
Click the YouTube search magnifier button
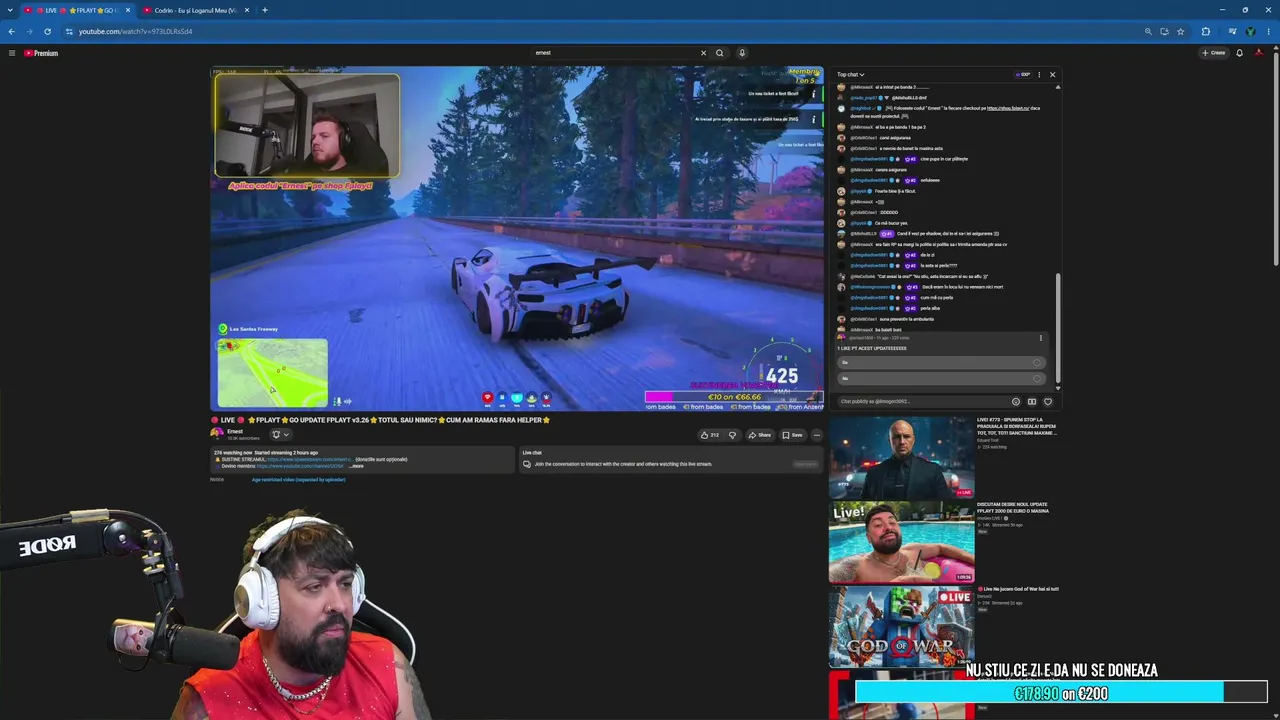(719, 53)
